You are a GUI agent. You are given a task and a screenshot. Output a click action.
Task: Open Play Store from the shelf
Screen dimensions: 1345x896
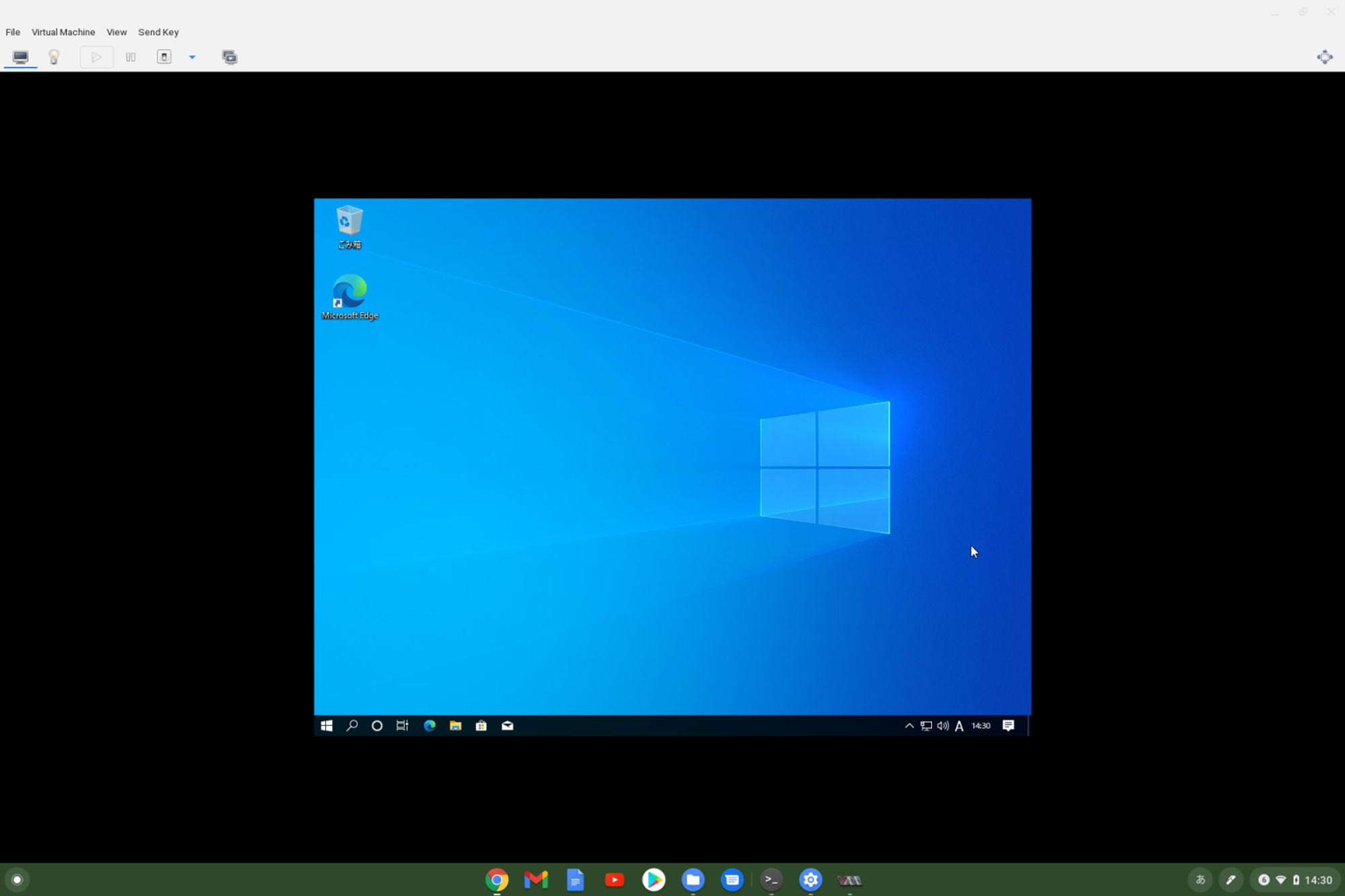click(654, 879)
